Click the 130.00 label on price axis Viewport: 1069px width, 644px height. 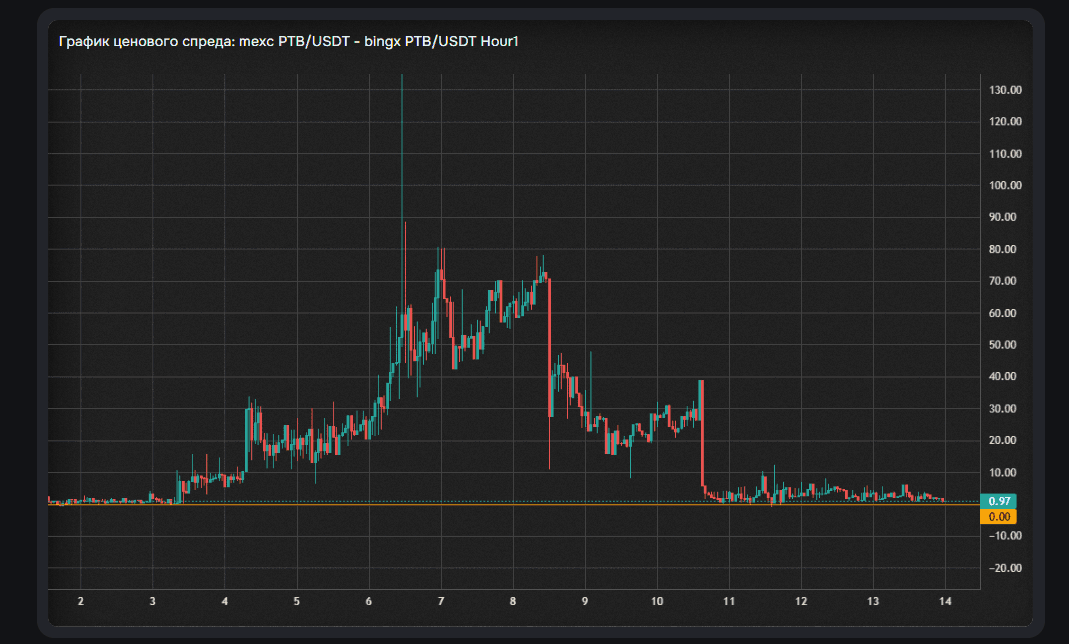coord(1005,90)
